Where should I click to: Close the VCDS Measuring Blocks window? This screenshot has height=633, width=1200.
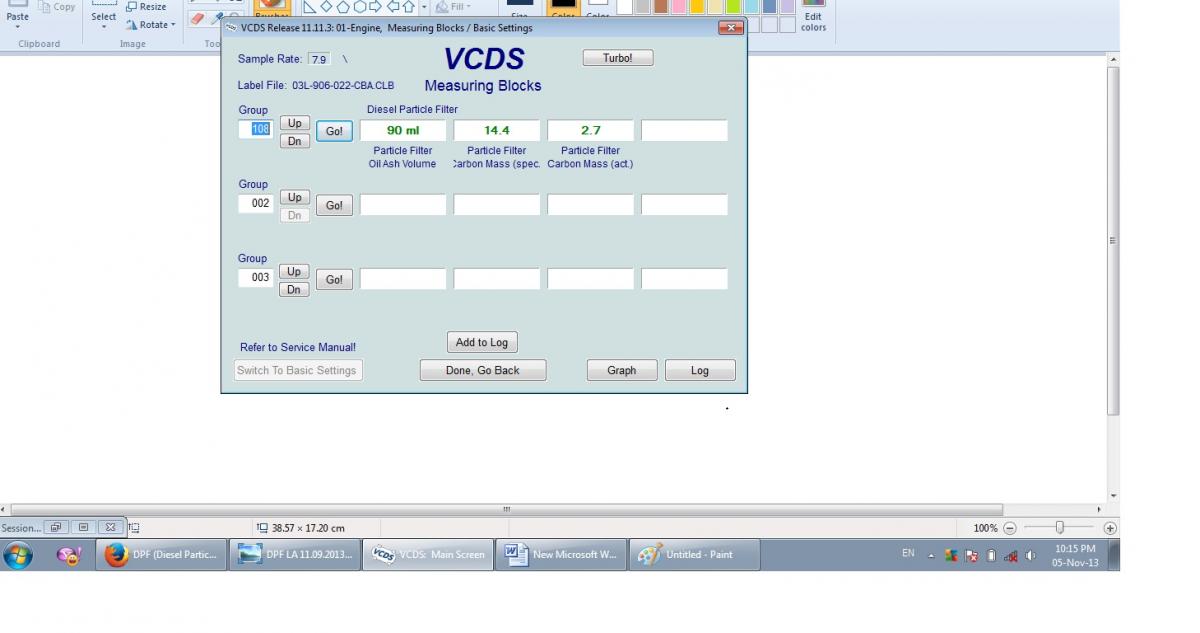(x=730, y=27)
